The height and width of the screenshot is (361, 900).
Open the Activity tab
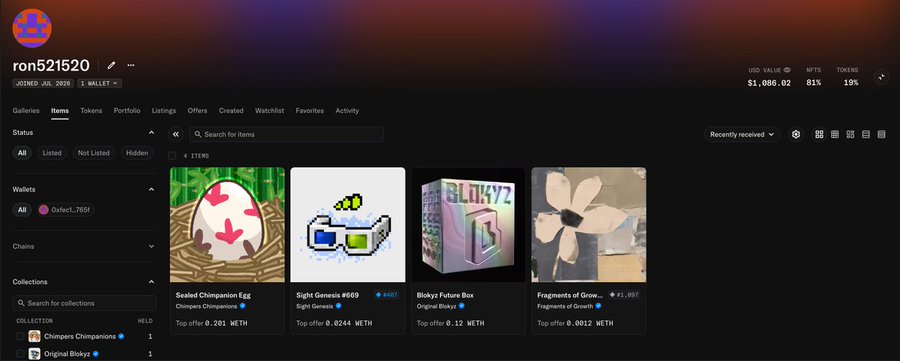pos(347,111)
